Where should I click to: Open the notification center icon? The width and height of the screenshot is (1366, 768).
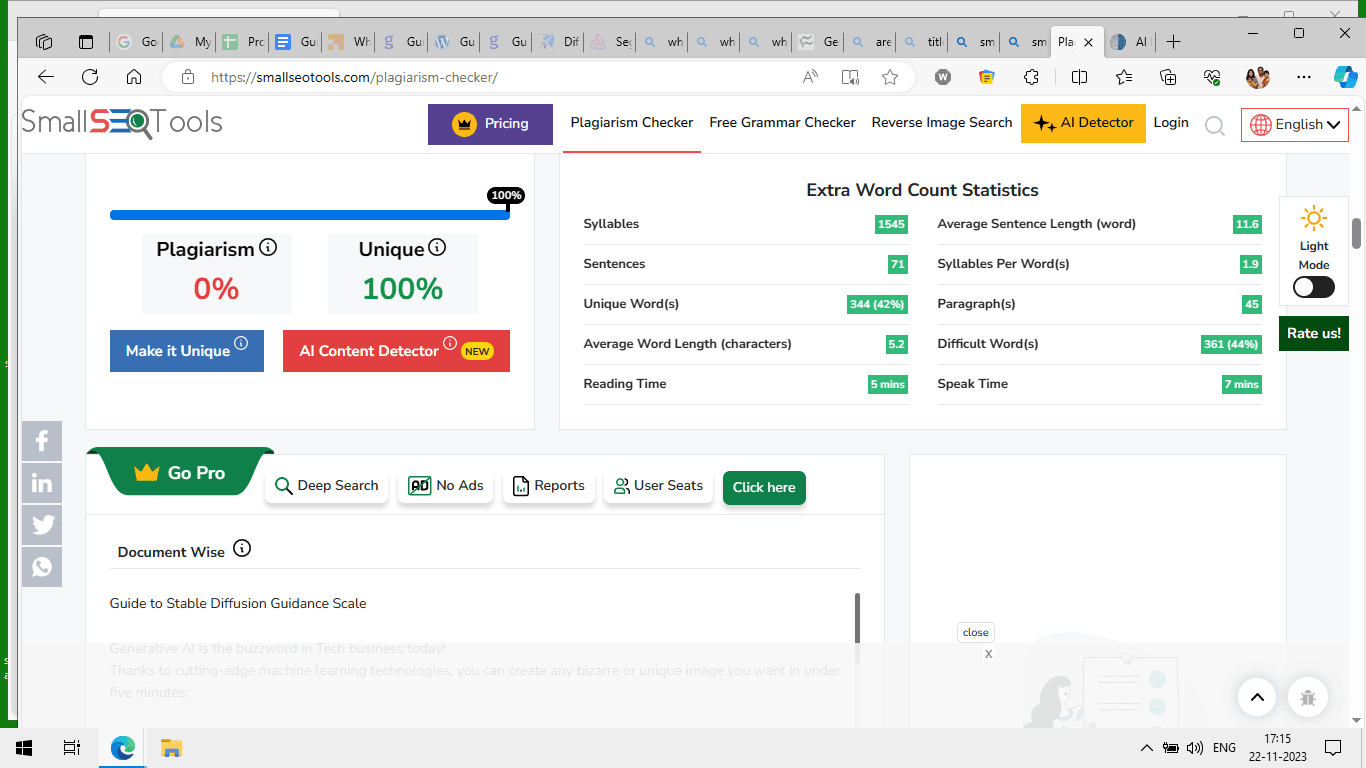pyautogui.click(x=1332, y=748)
